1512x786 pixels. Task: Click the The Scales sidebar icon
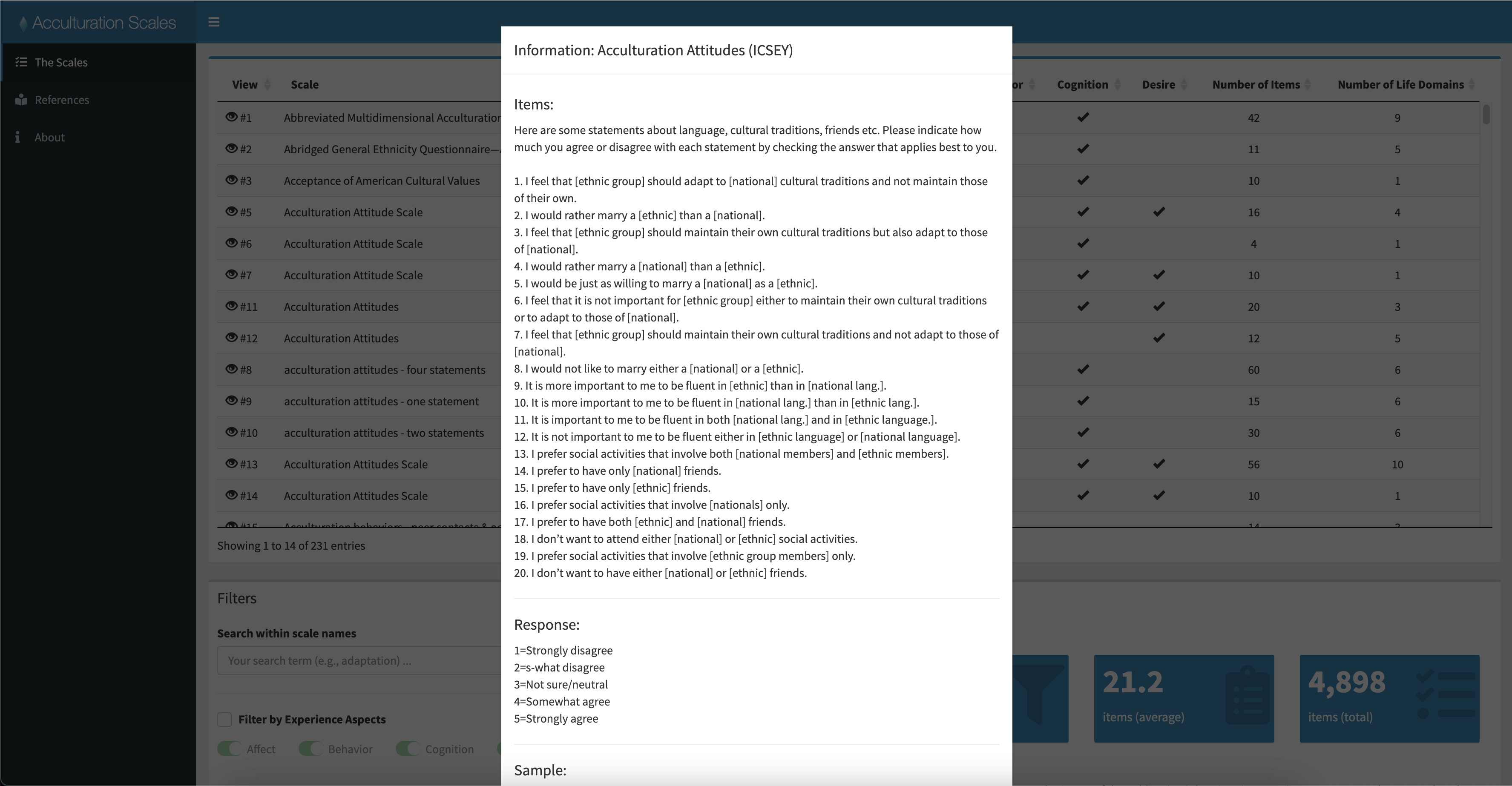point(22,62)
